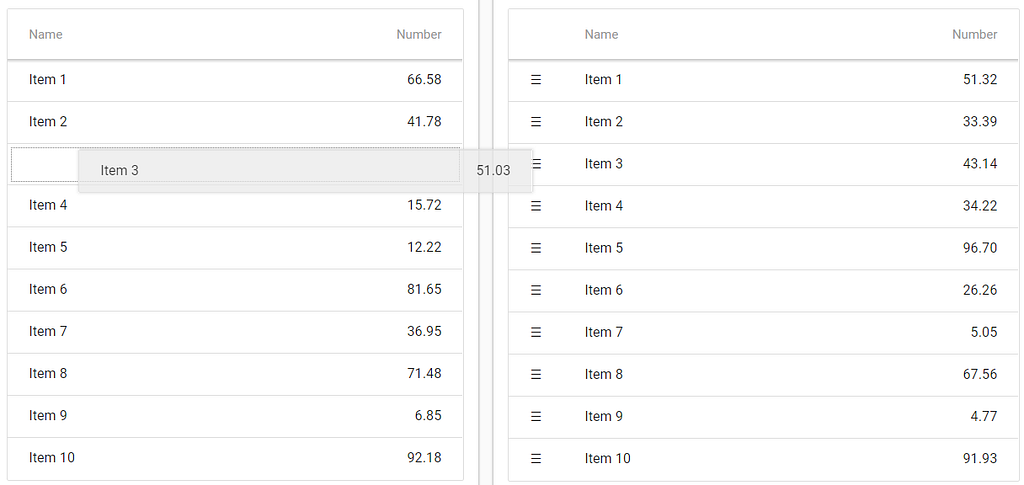Sort by Number header in left table
This screenshot has height=485, width=1024.
pos(418,35)
